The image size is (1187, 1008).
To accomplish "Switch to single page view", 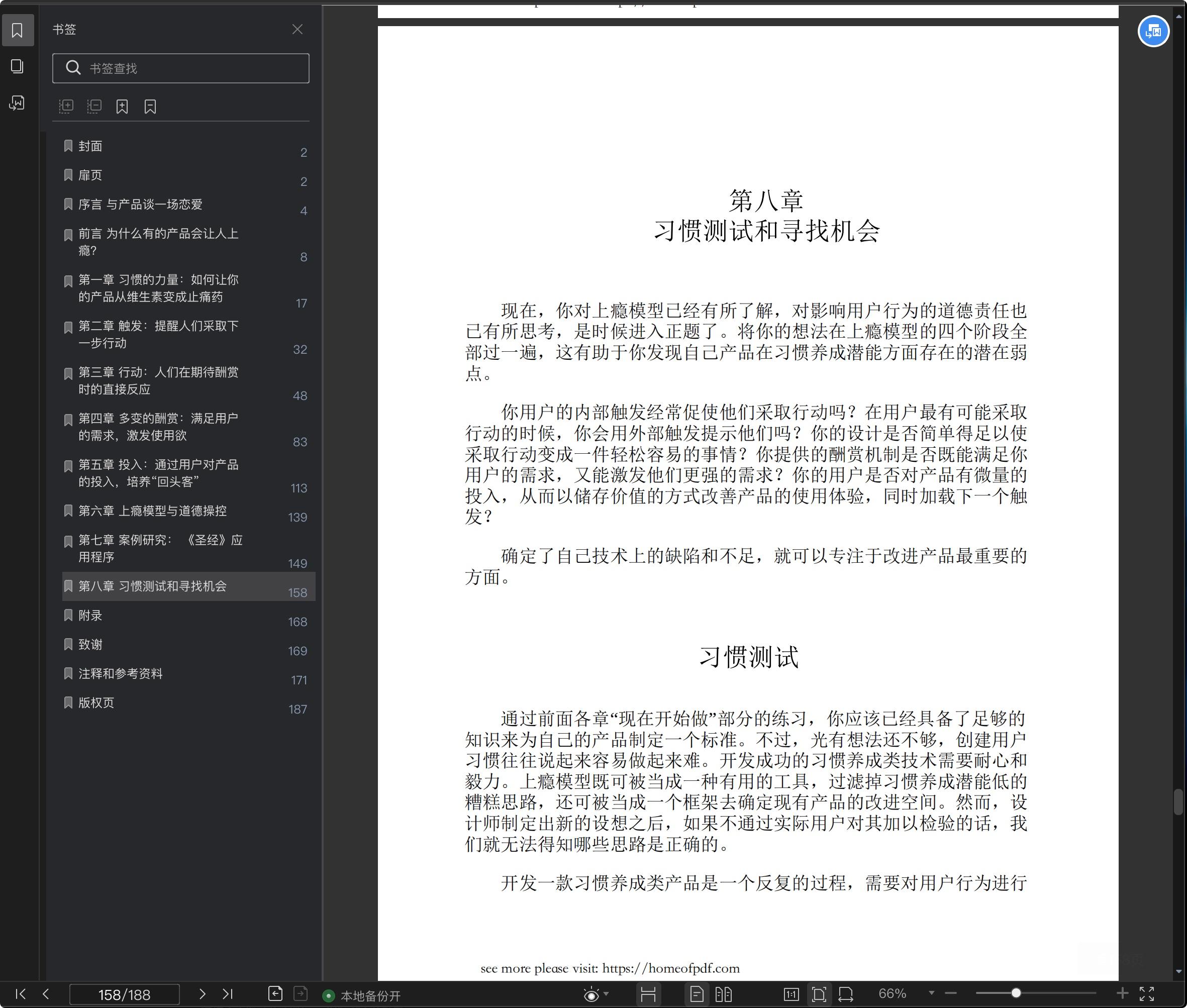I will pyautogui.click(x=697, y=995).
